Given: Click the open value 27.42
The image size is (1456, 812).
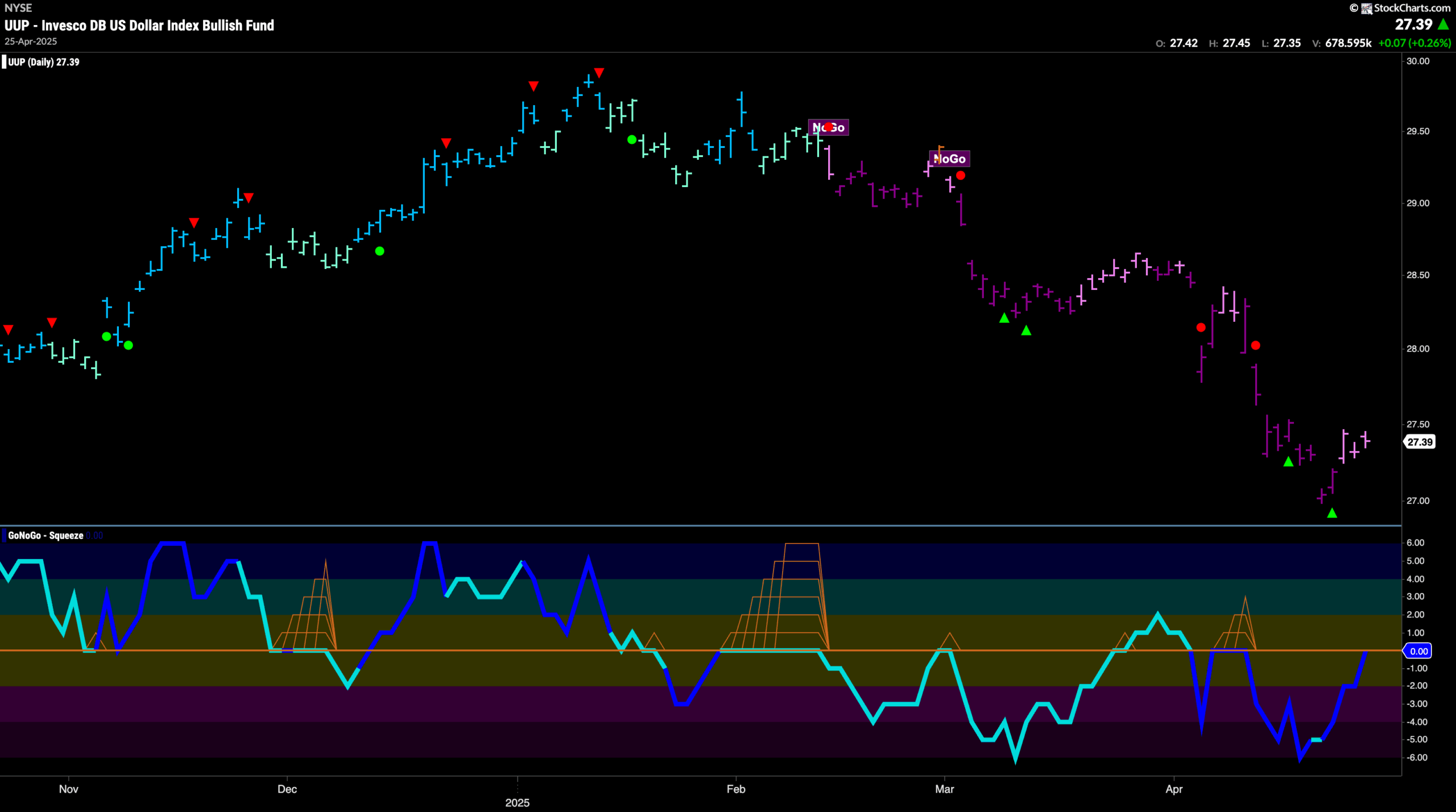Looking at the screenshot, I should 1184,43.
